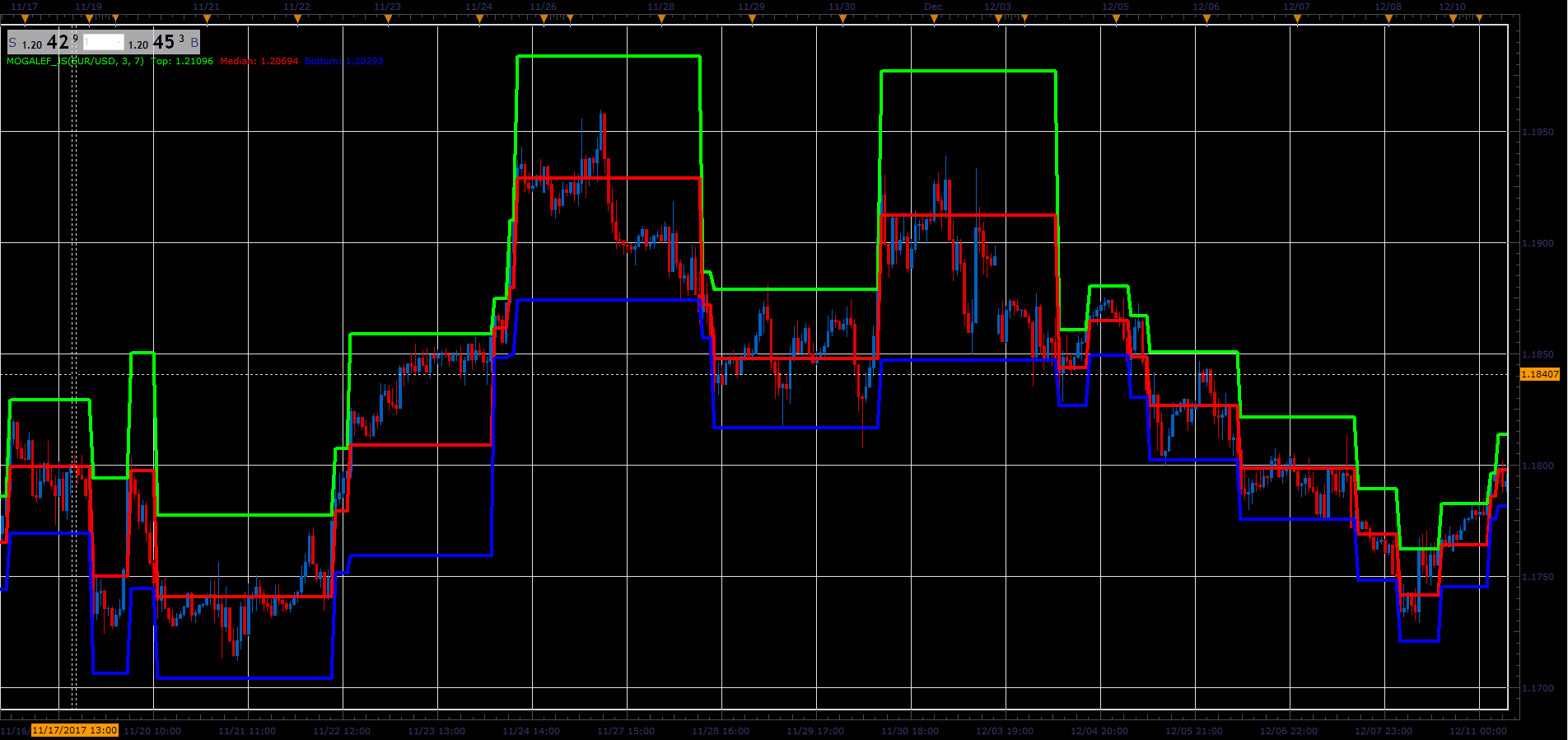Image resolution: width=1568 pixels, height=740 pixels.
Task: Click the orange day marker under 11/24
Action: point(479,18)
